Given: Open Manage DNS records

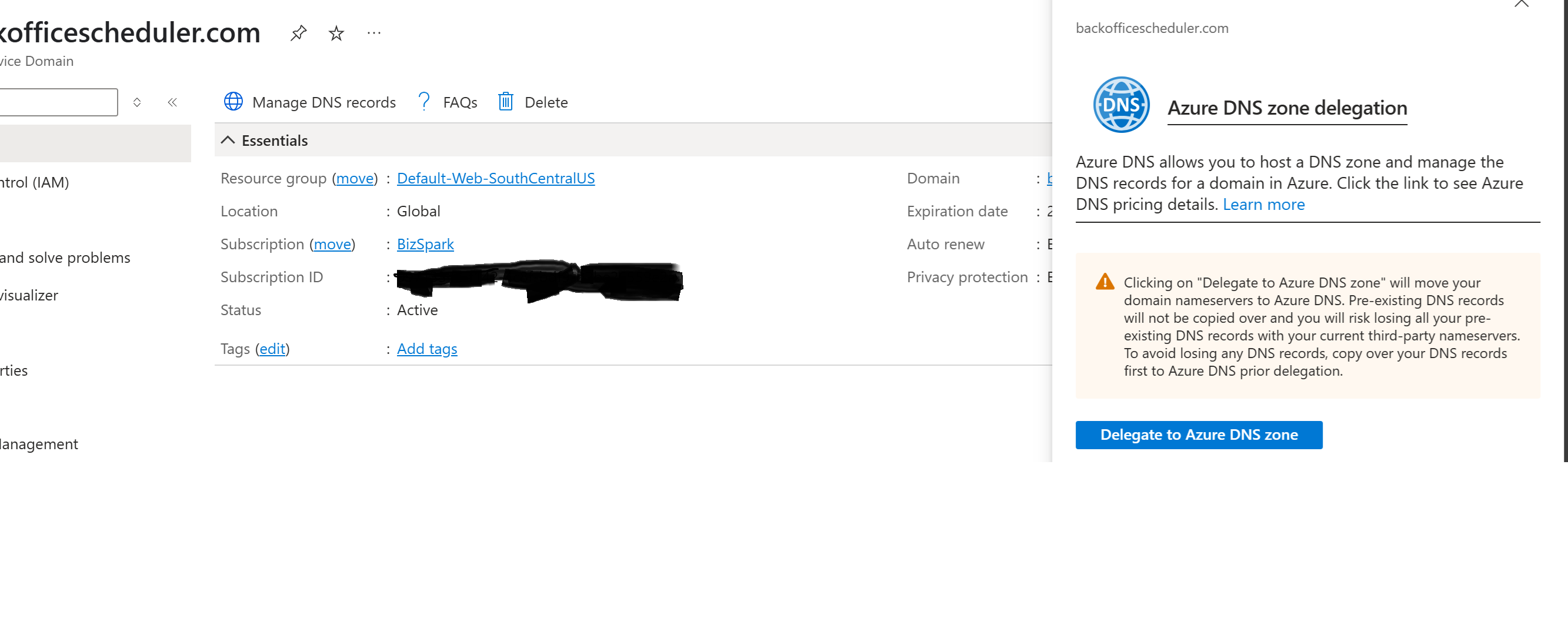Looking at the screenshot, I should pos(309,102).
